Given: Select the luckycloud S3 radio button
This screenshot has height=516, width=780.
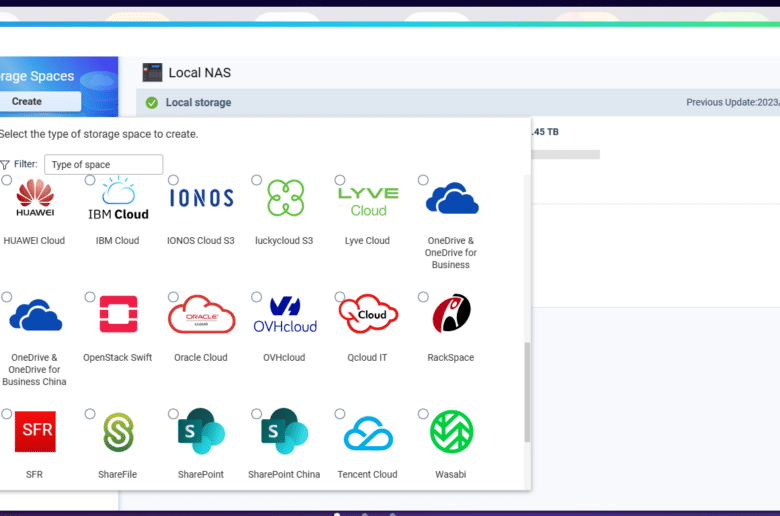Looking at the screenshot, I should (256, 180).
